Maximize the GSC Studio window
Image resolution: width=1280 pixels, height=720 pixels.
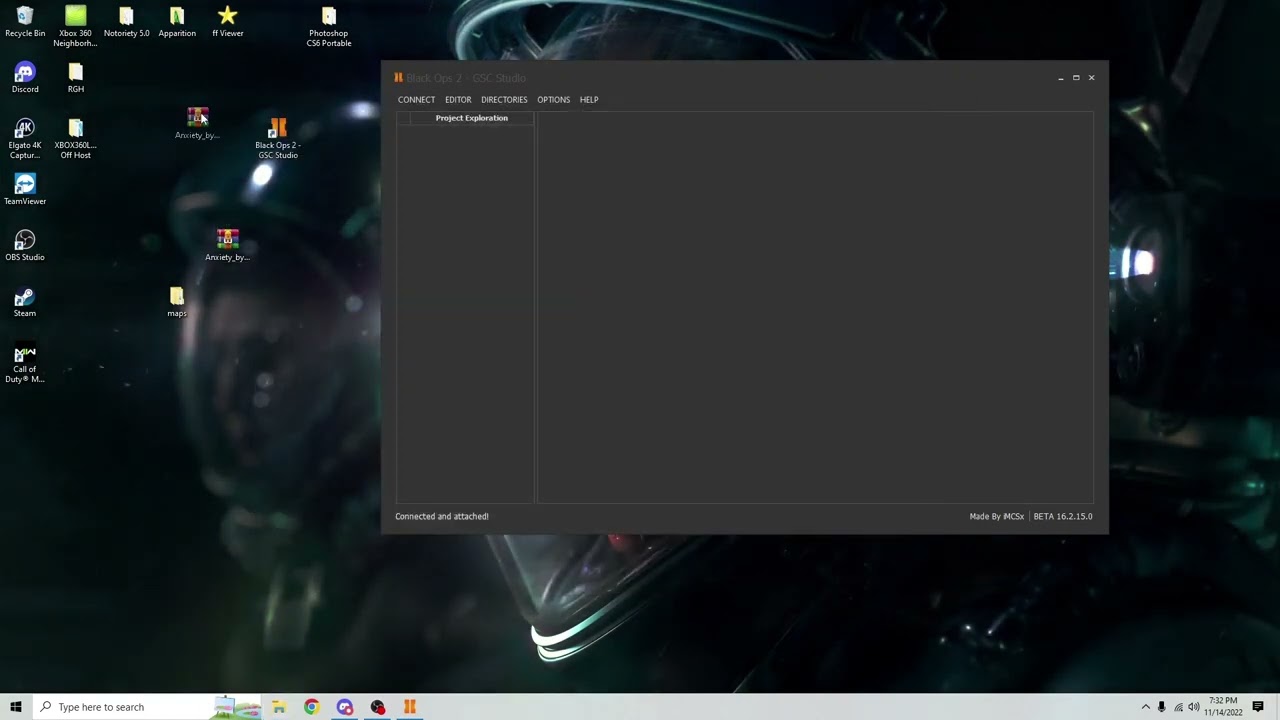coord(1076,78)
